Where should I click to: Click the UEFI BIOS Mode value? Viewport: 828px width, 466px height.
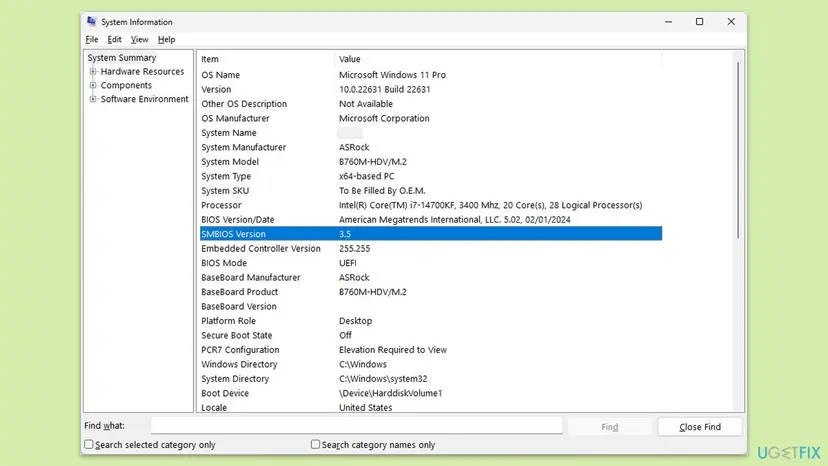click(347, 263)
